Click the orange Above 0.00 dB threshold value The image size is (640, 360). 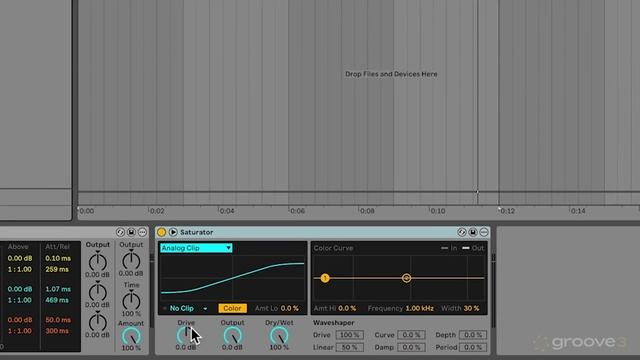click(x=20, y=320)
